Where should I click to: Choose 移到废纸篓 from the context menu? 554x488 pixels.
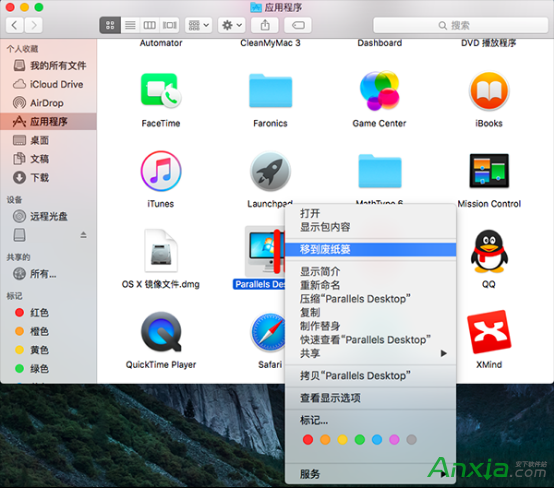[370, 249]
